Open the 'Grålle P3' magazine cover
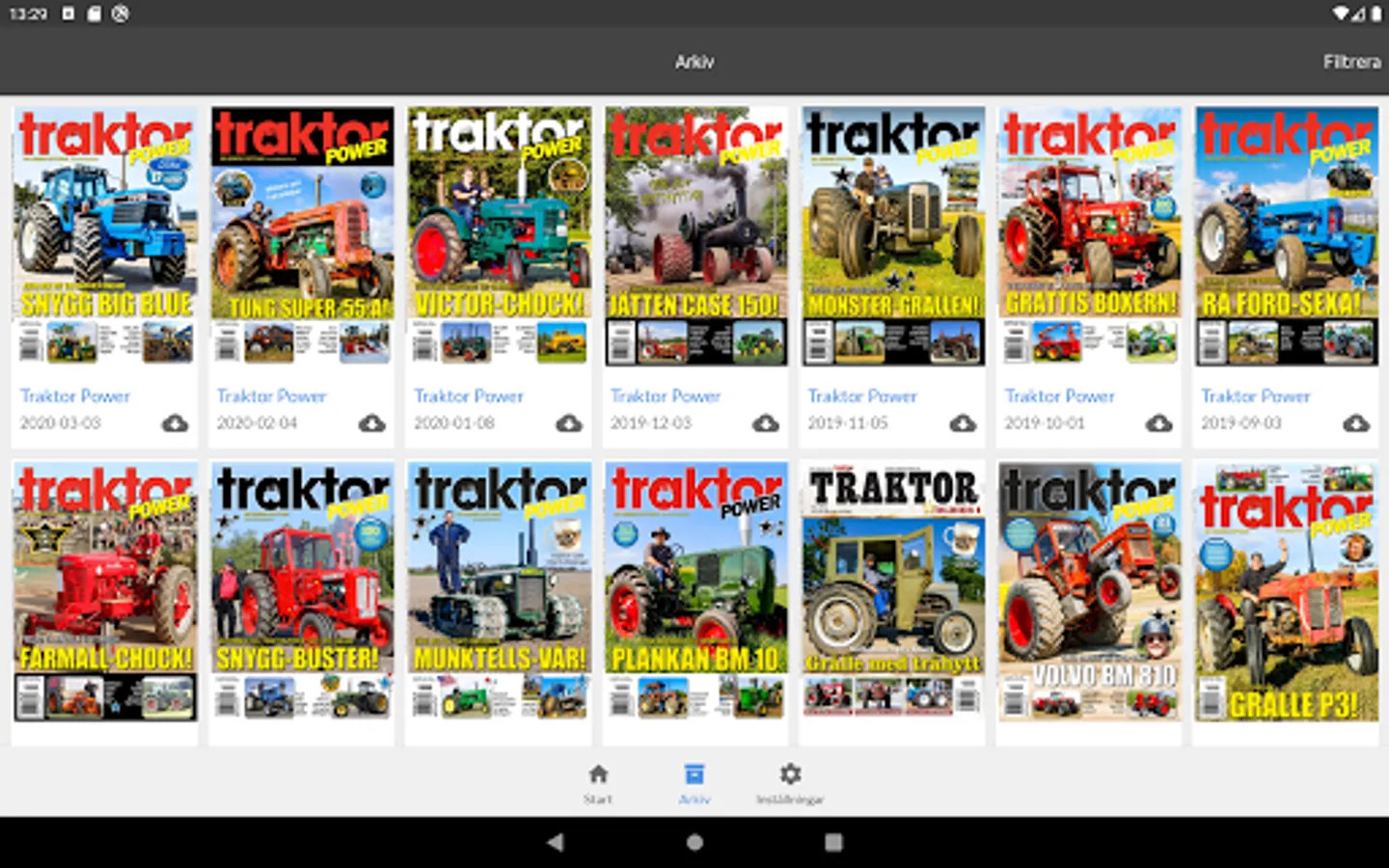This screenshot has width=1389, height=868. (x=1287, y=591)
